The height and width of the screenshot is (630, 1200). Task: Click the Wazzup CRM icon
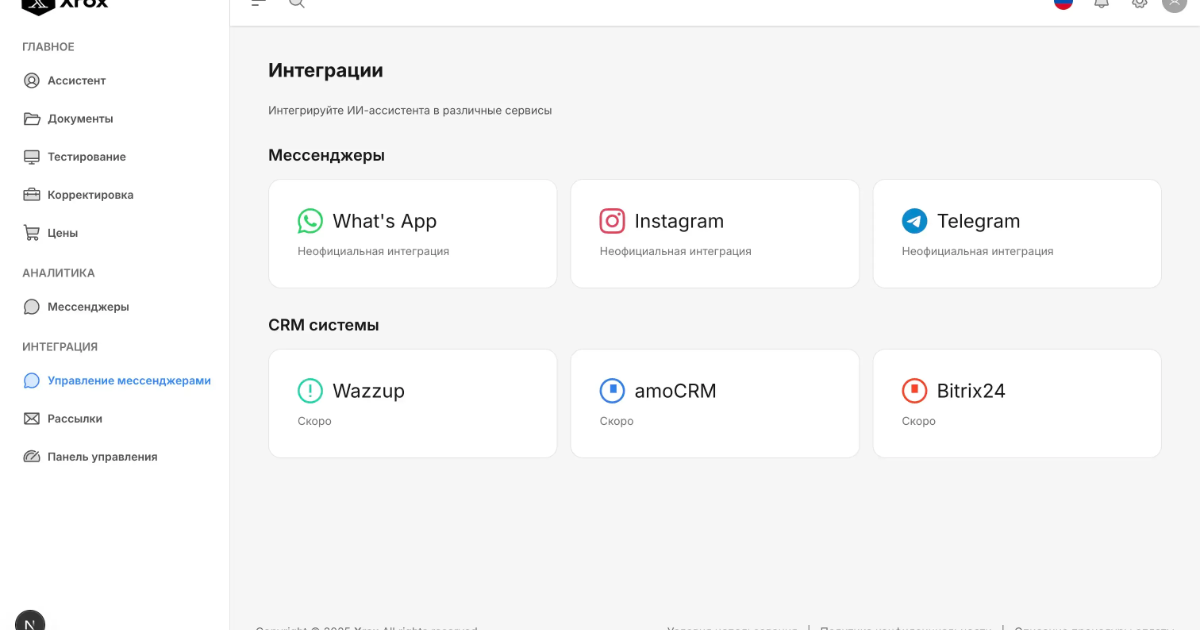[x=310, y=391]
